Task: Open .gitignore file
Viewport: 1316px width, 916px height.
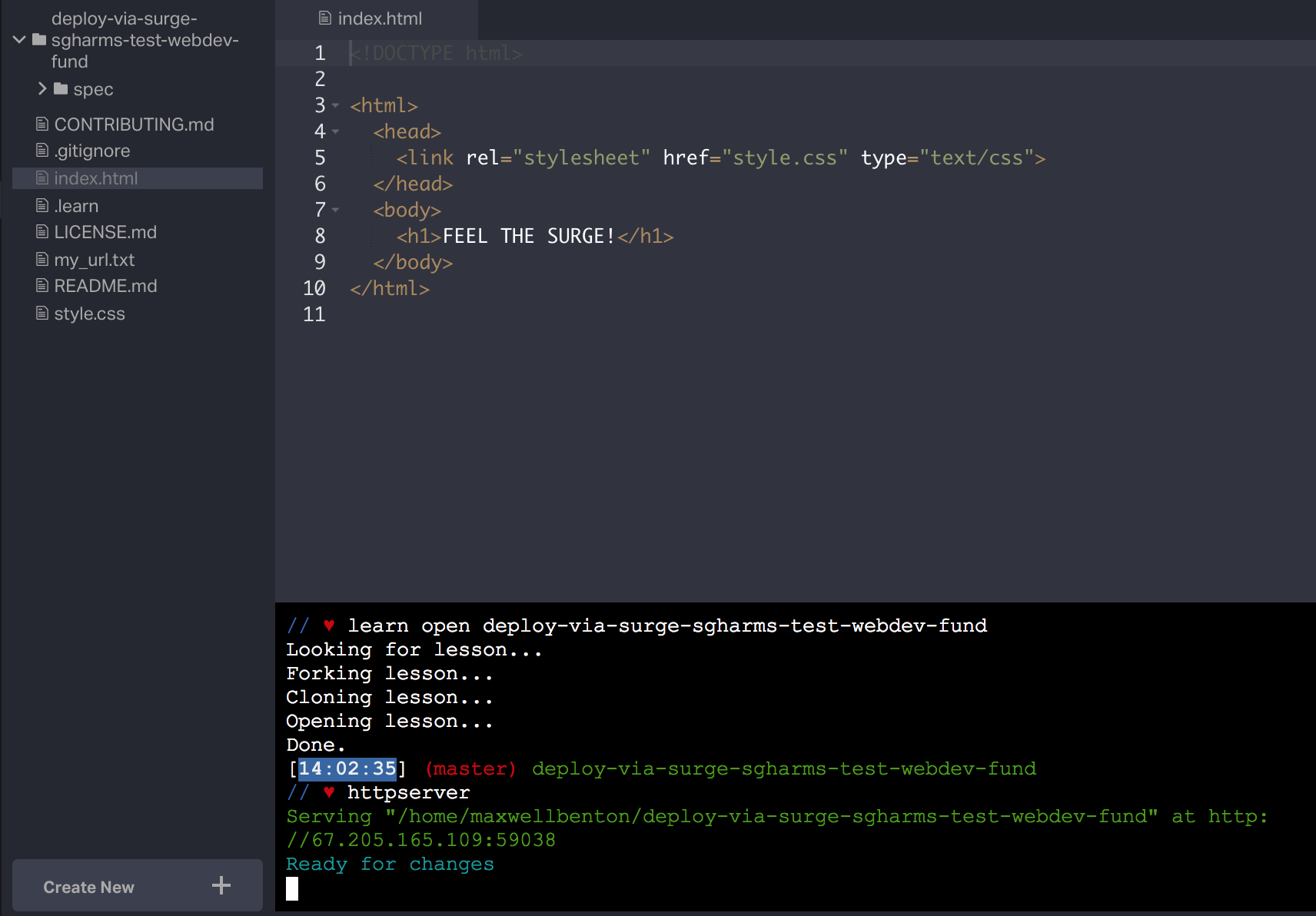Action: pos(92,151)
